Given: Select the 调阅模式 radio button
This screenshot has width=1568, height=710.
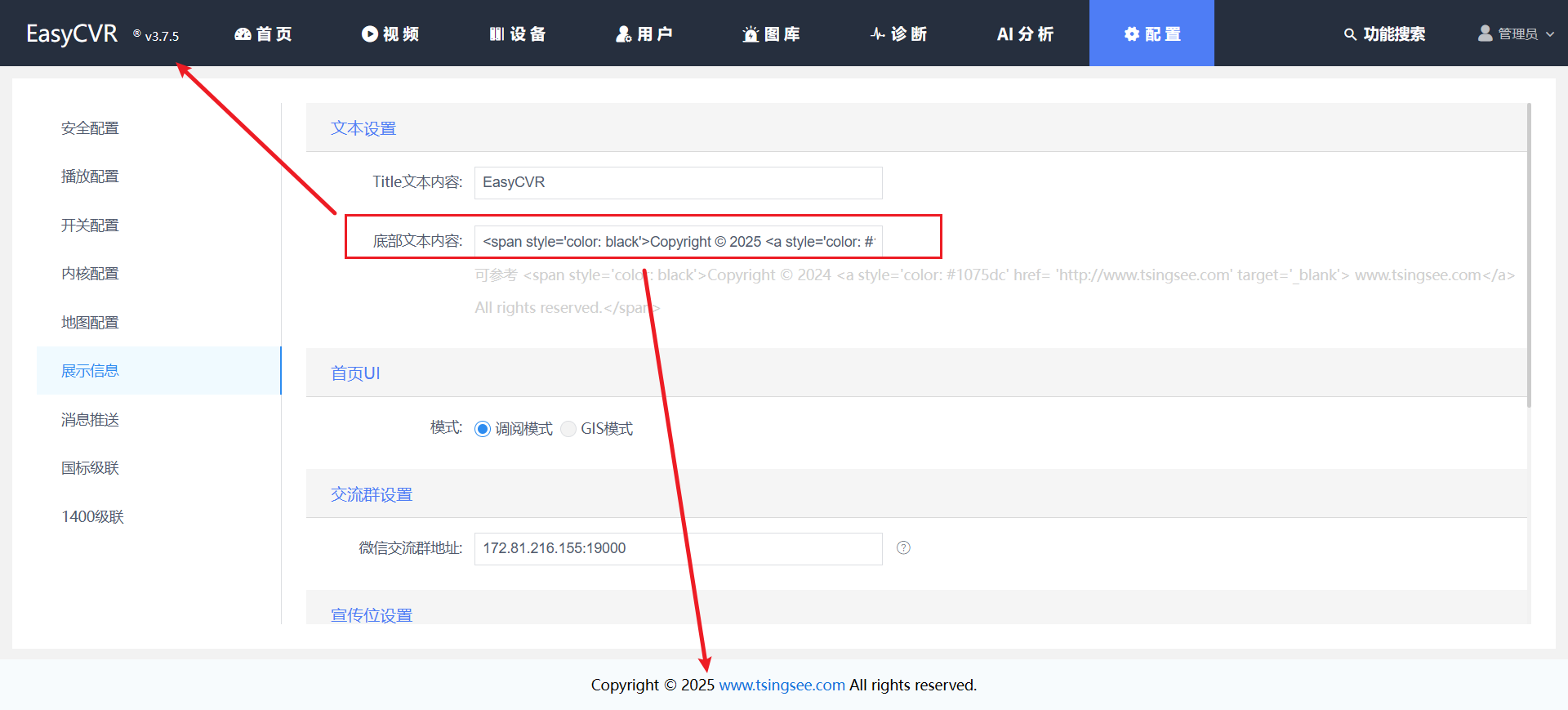Looking at the screenshot, I should (x=483, y=429).
